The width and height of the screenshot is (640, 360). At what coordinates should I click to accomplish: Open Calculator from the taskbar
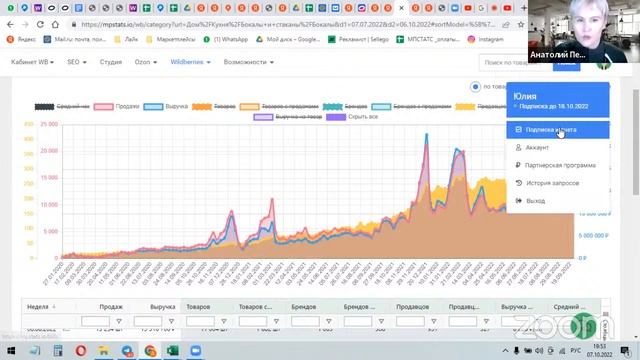point(58,351)
